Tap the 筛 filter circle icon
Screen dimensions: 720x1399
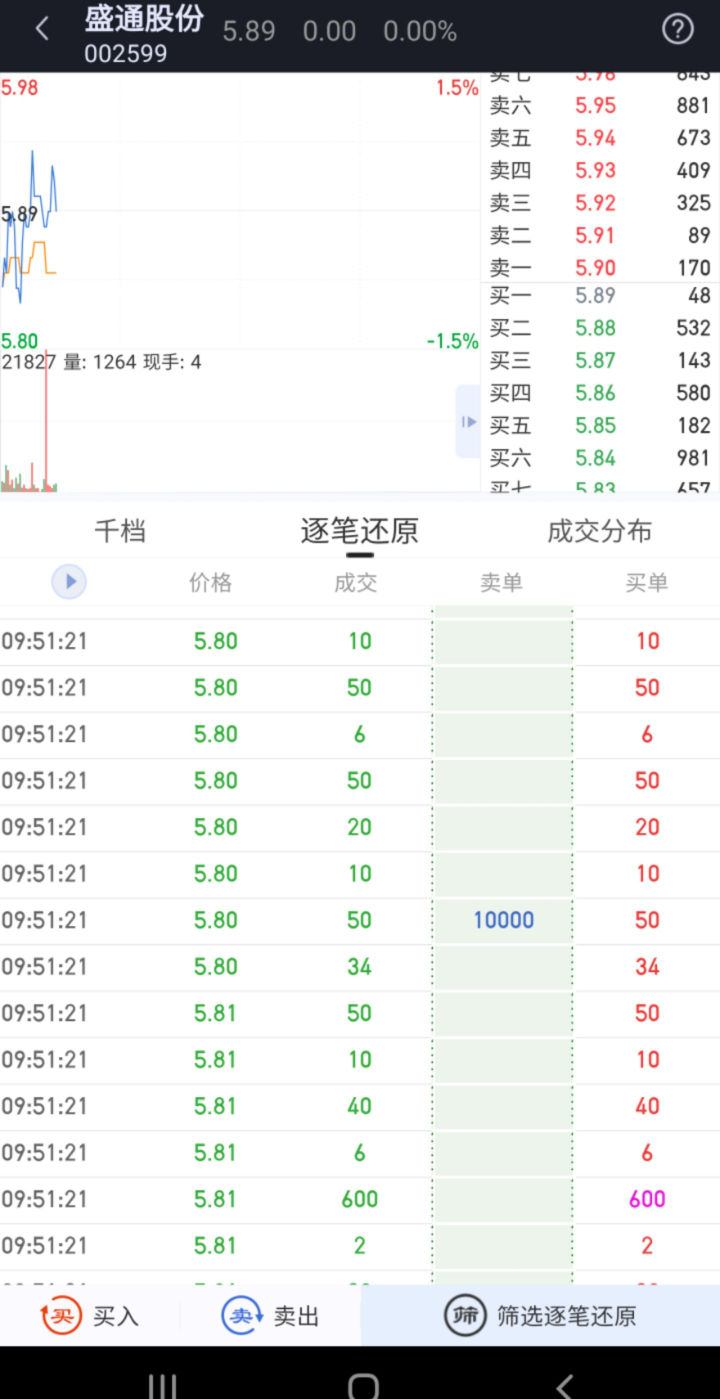click(465, 1316)
